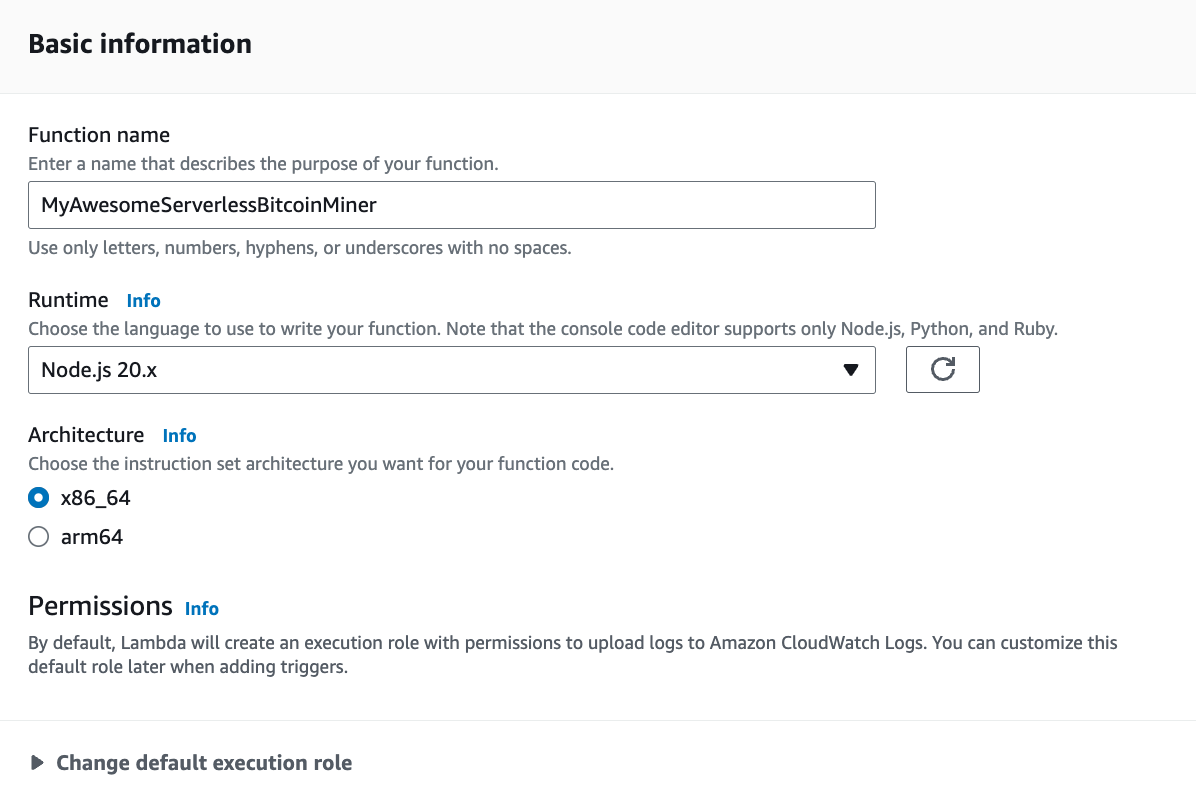This screenshot has width=1196, height=800.
Task: Click the Runtime dropdown arrow icon
Action: 850,370
